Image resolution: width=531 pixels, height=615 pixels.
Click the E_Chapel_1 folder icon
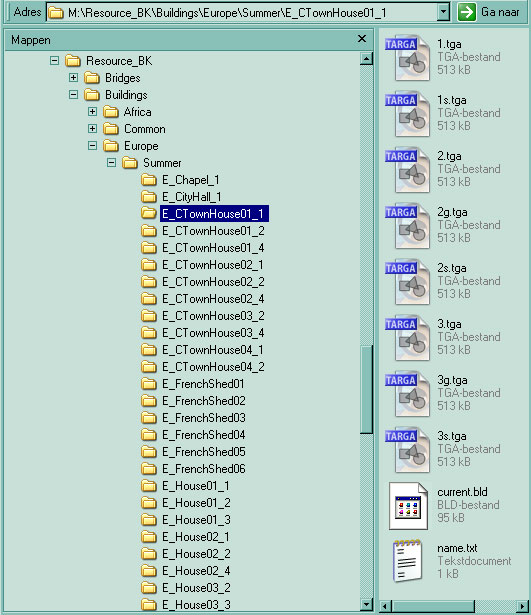149,180
